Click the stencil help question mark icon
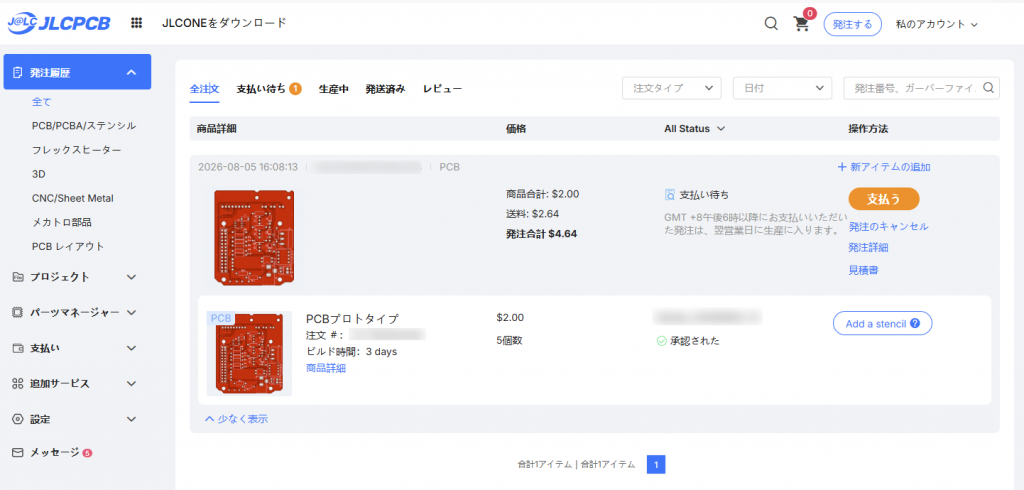Screen dimensions: 1024x490 915,323
